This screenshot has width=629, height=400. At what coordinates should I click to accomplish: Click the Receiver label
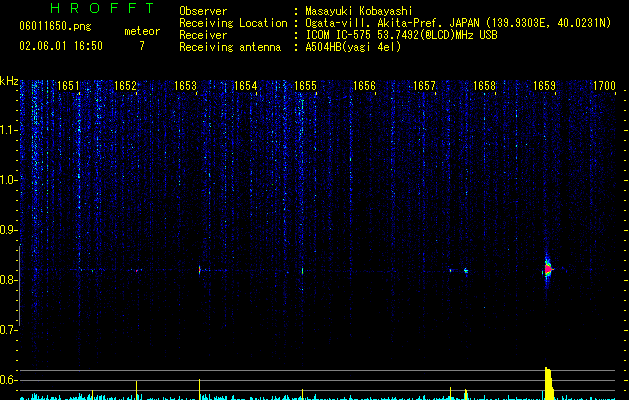click(x=203, y=35)
